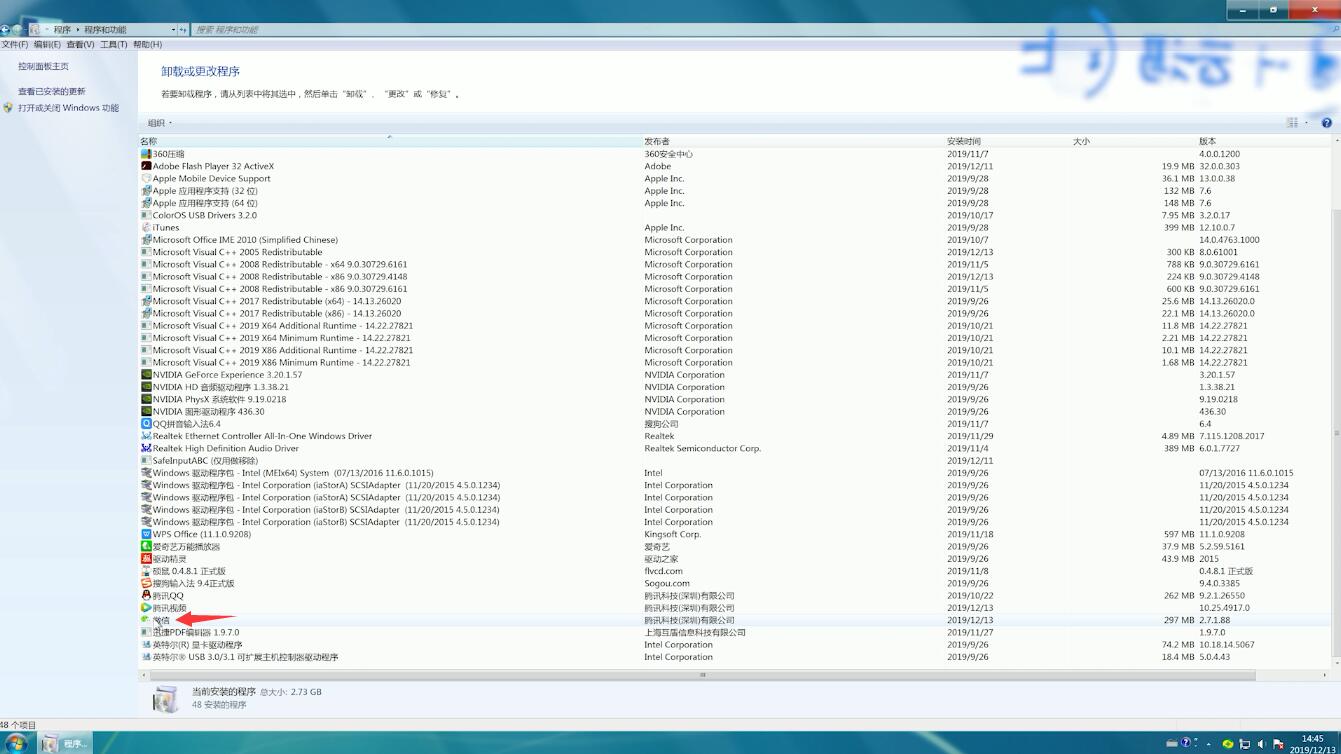Click the refresh button beside address bar
This screenshot has height=754, width=1341.
click(184, 30)
